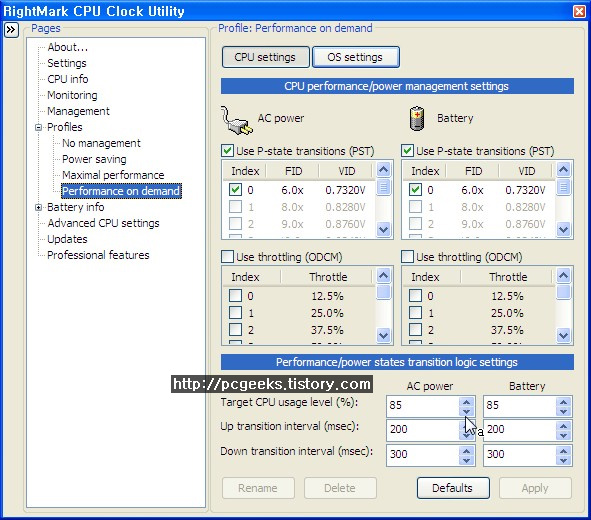
Task: Open the Management page
Action: (x=78, y=111)
